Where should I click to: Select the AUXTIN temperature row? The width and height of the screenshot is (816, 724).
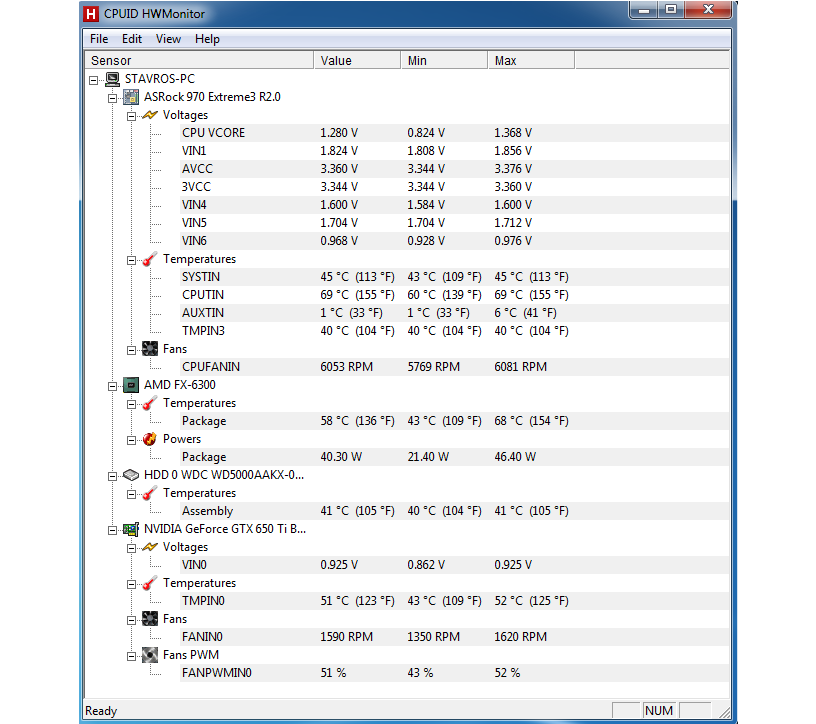(454, 313)
